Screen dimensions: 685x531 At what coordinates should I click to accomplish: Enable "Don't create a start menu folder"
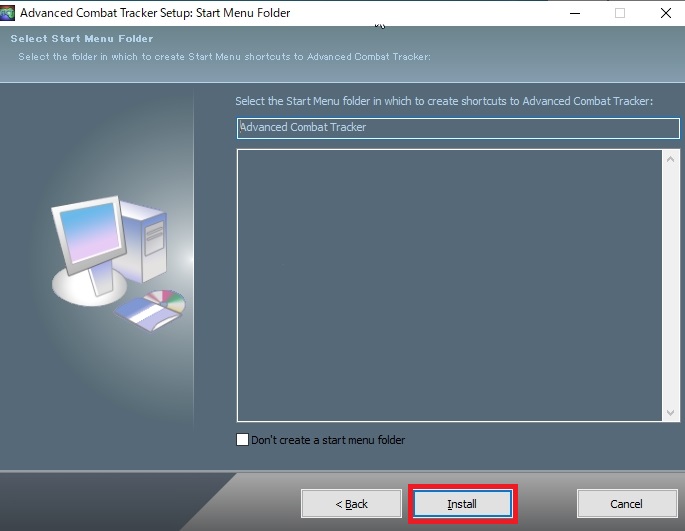(242, 440)
